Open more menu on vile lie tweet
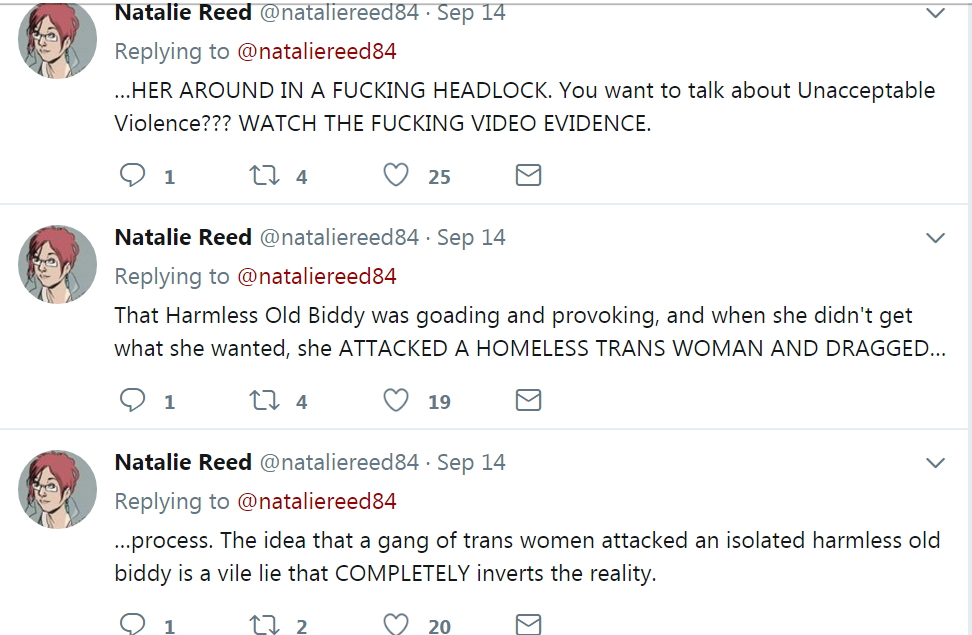 coord(936,463)
